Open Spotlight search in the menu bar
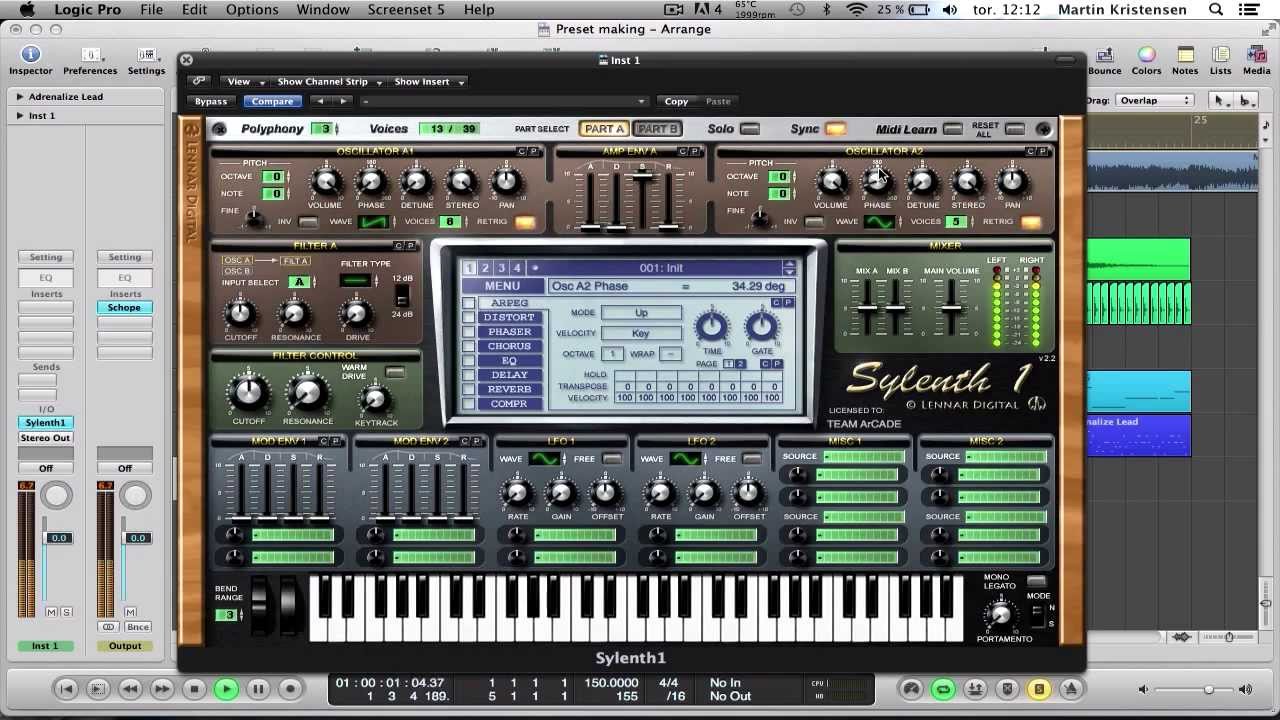This screenshot has width=1280, height=720. point(1216,10)
